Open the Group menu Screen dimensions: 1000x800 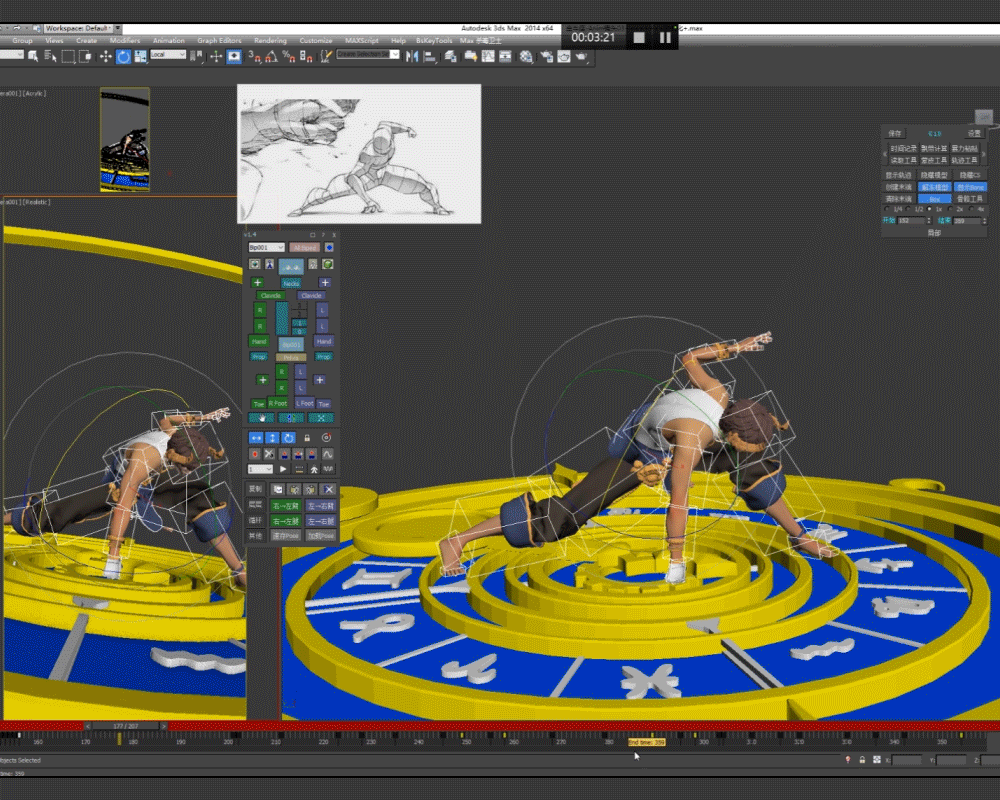pyautogui.click(x=22, y=40)
